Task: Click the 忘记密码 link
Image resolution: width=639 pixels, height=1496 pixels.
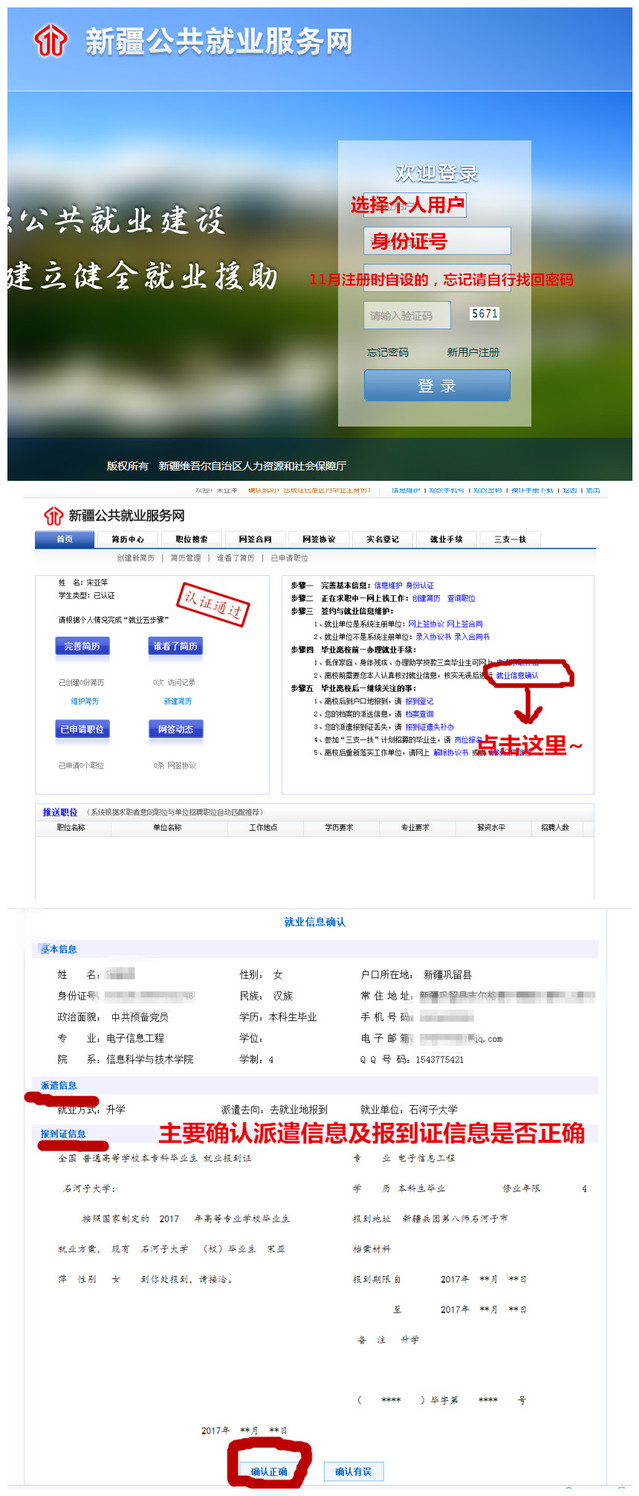Action: click(387, 352)
